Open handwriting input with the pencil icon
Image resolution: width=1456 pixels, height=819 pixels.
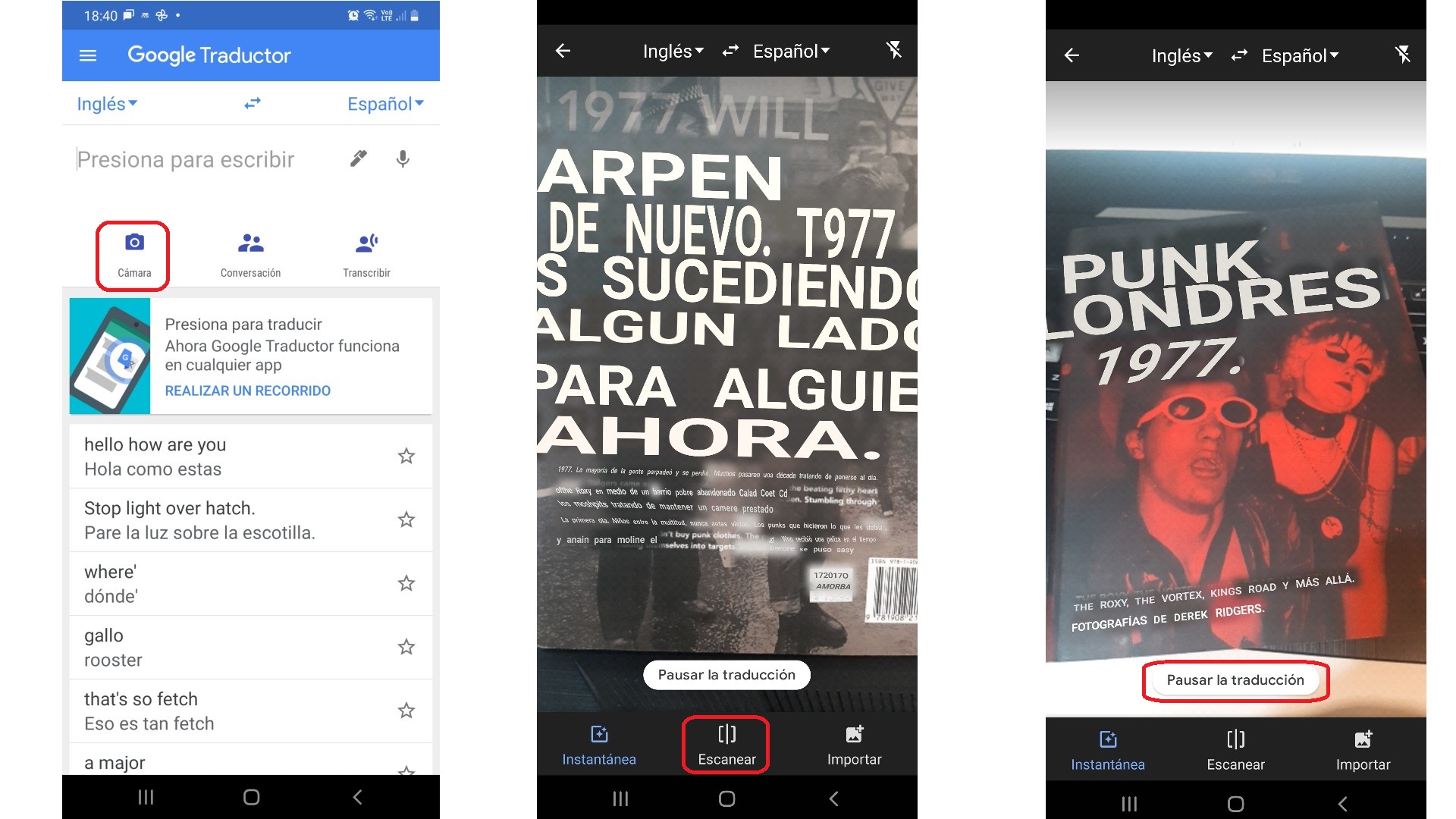pos(357,158)
